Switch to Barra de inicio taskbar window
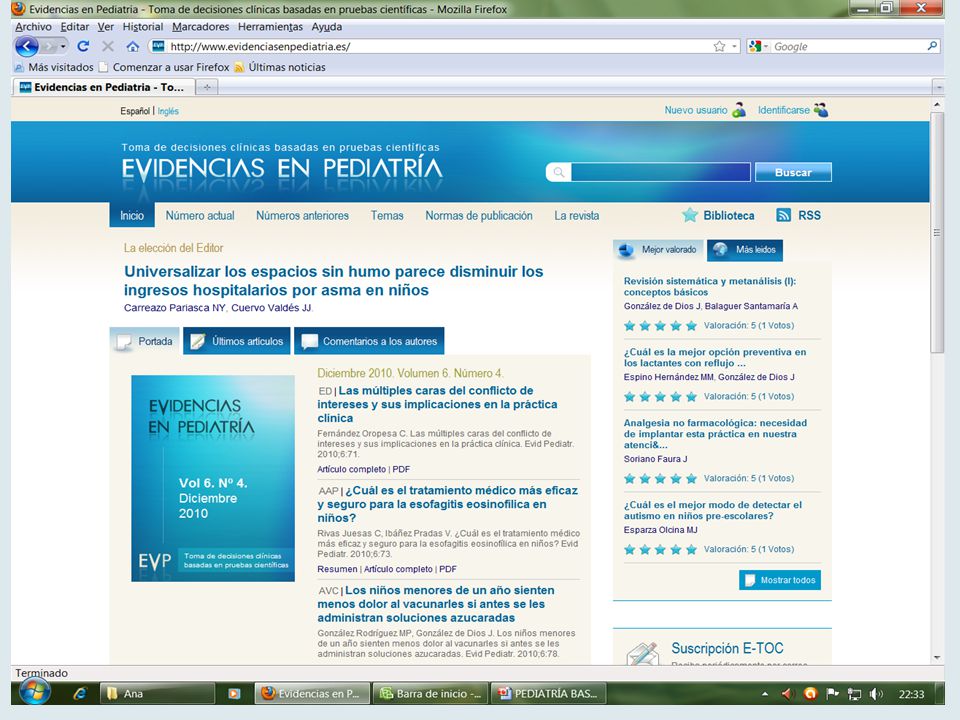 (x=430, y=694)
